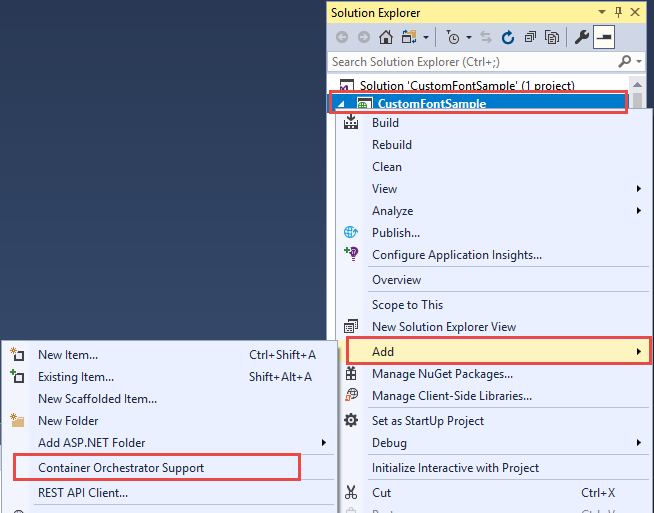This screenshot has height=513, width=654.
Task: Click the New Folder icon
Action: (17, 420)
